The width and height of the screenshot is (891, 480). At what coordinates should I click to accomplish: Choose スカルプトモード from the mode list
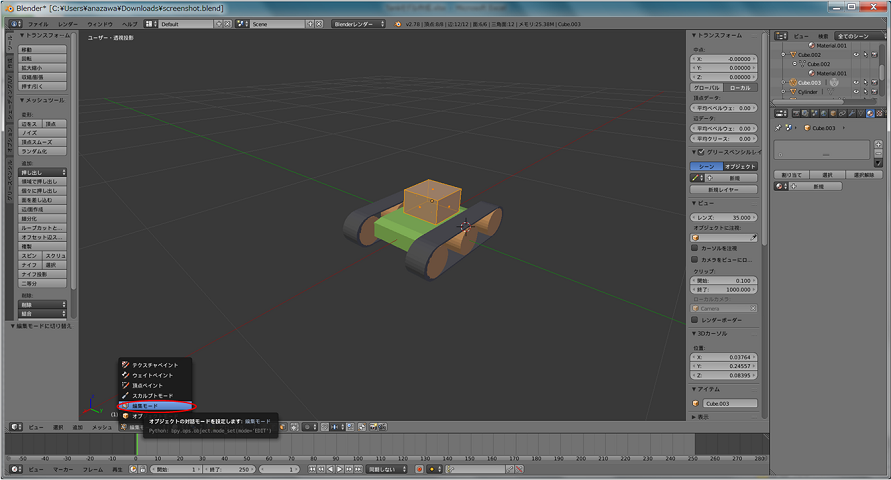(x=152, y=396)
